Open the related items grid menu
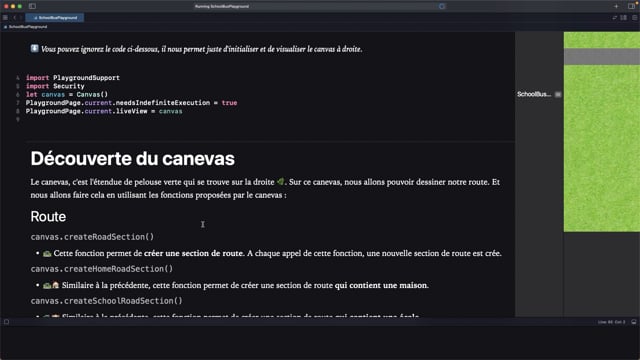This screenshot has width=640, height=360. [x=5, y=18]
